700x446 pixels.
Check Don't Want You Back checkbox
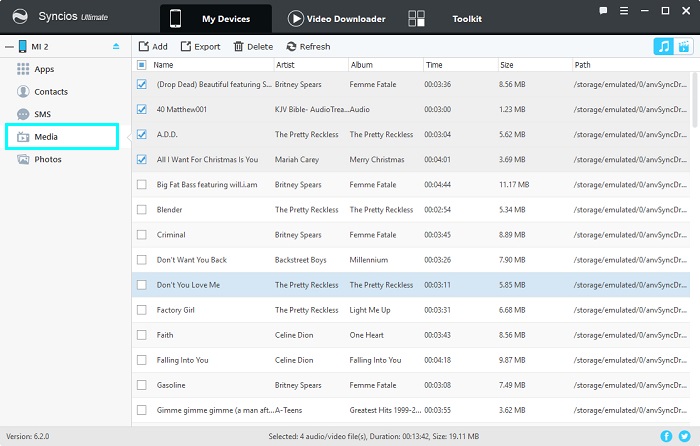[142, 259]
